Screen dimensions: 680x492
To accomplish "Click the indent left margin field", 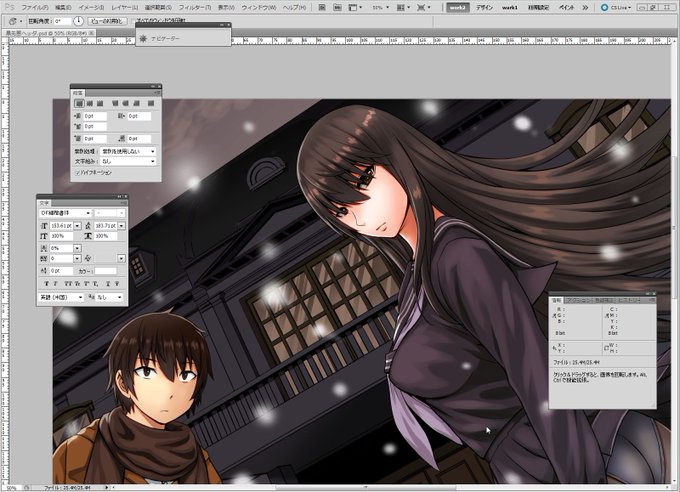I will [x=95, y=116].
